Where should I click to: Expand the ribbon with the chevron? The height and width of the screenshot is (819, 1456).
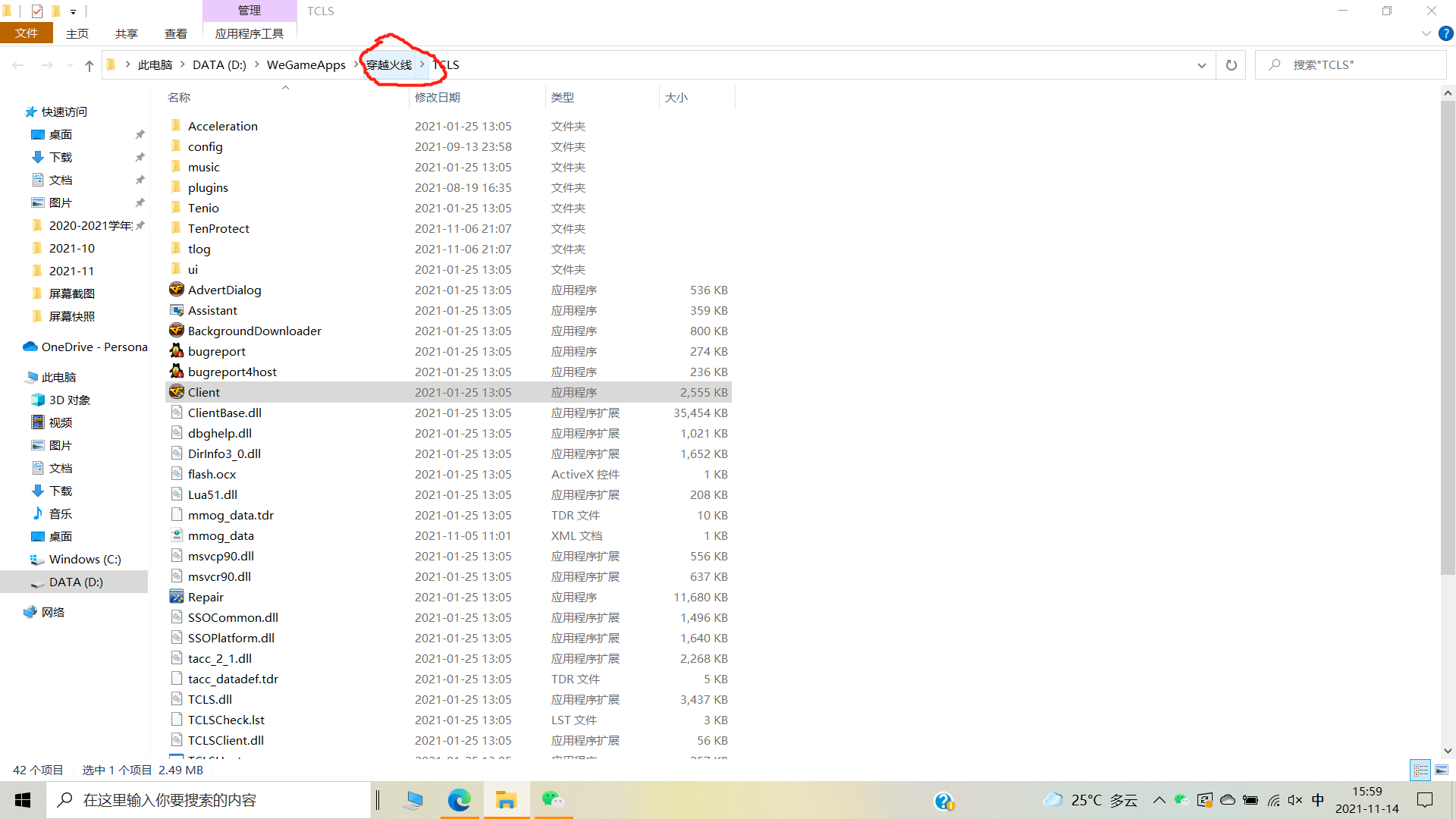click(1426, 33)
